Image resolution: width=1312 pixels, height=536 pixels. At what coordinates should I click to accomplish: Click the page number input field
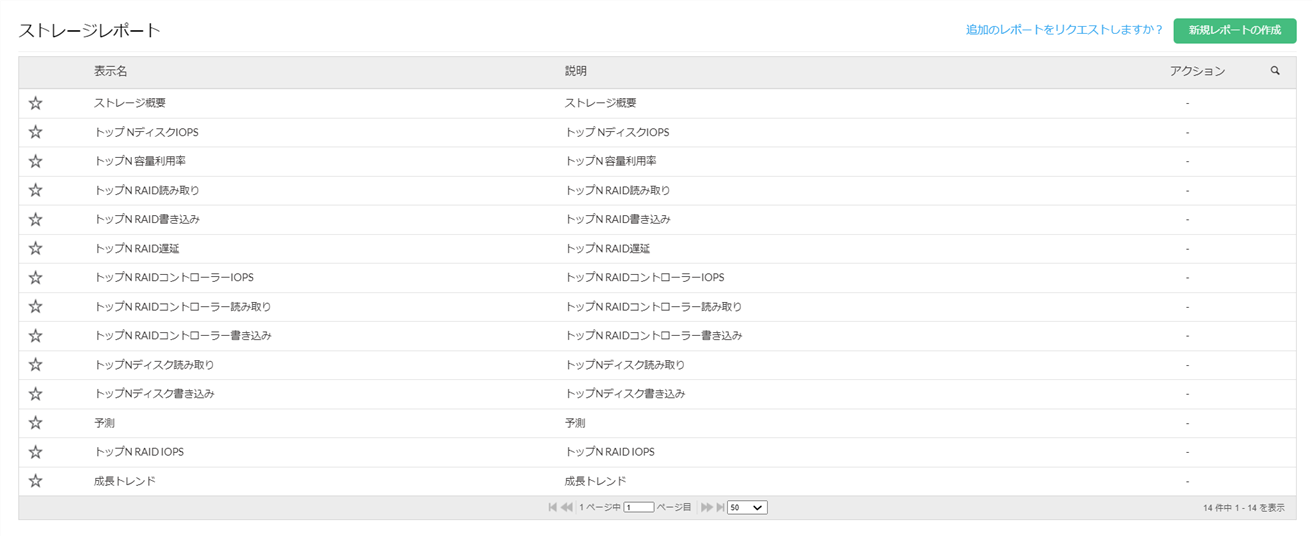pos(638,508)
